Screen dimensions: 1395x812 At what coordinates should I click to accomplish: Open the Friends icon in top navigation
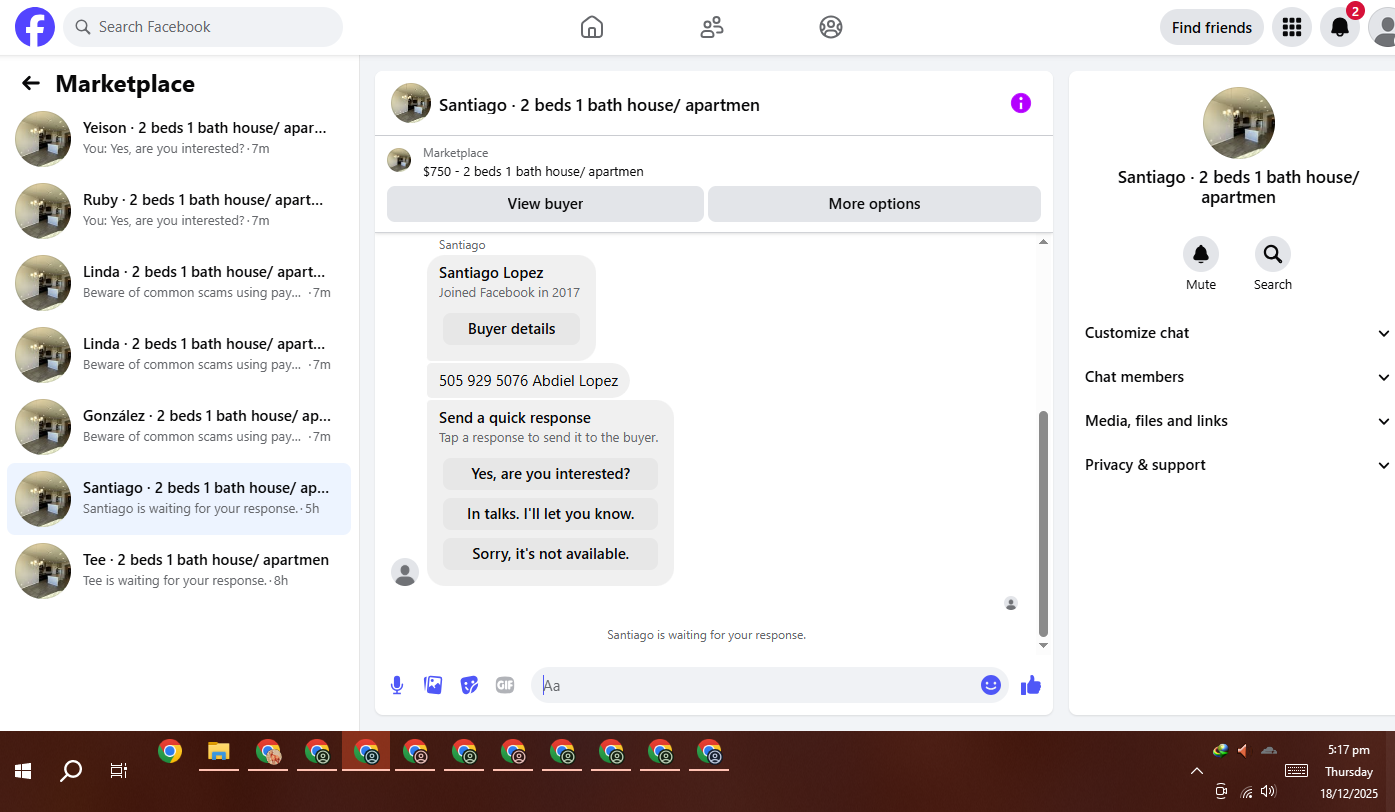click(x=712, y=27)
